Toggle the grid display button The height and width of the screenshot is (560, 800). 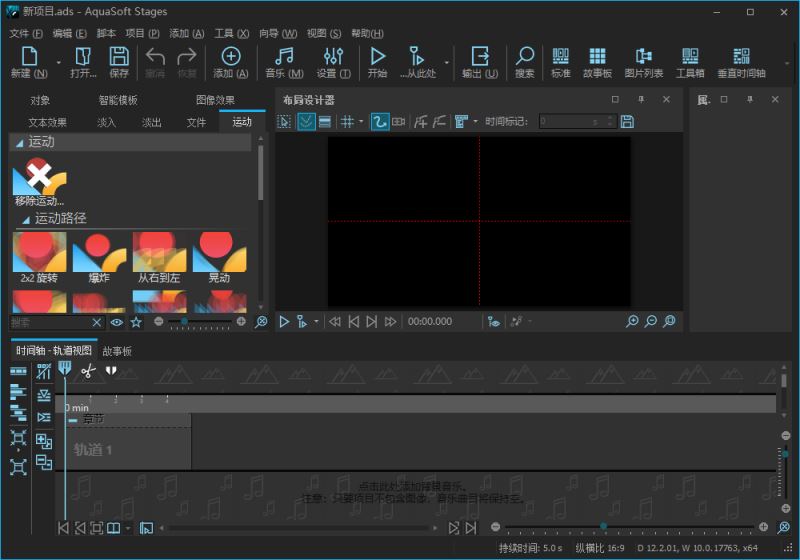point(347,121)
